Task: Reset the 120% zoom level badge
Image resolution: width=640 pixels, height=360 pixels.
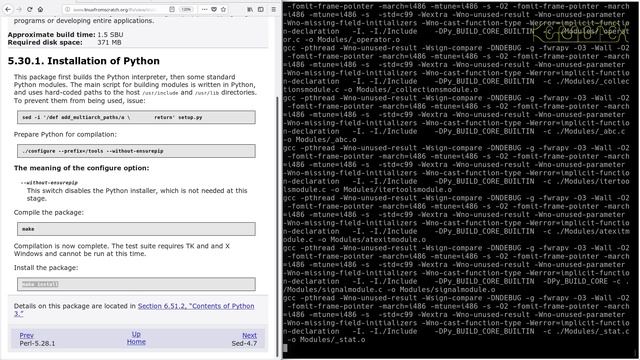Action: click(186, 9)
